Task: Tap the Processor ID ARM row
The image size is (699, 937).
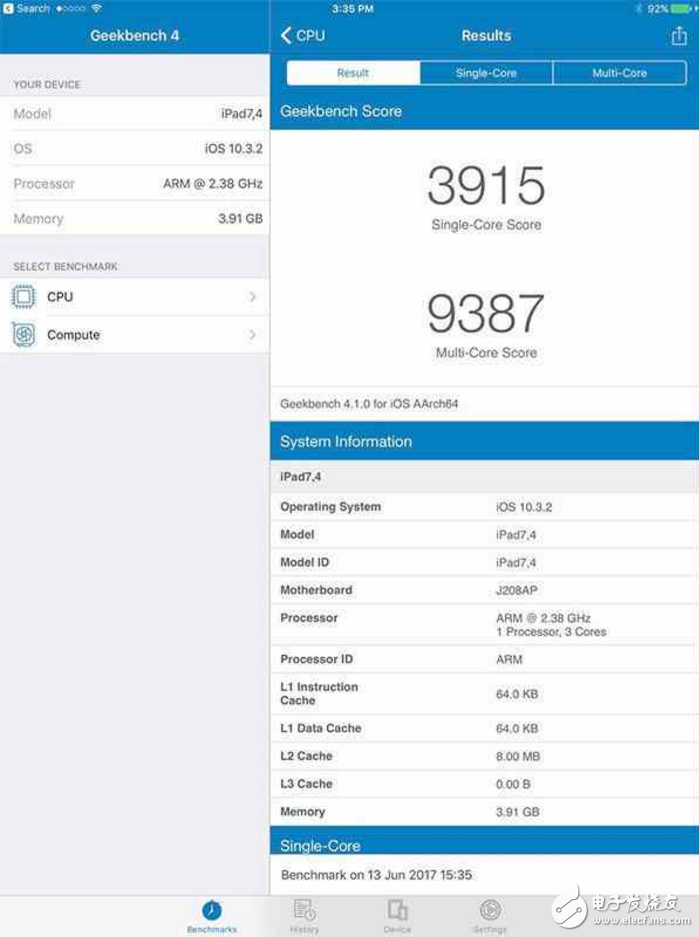Action: pyautogui.click(x=485, y=659)
